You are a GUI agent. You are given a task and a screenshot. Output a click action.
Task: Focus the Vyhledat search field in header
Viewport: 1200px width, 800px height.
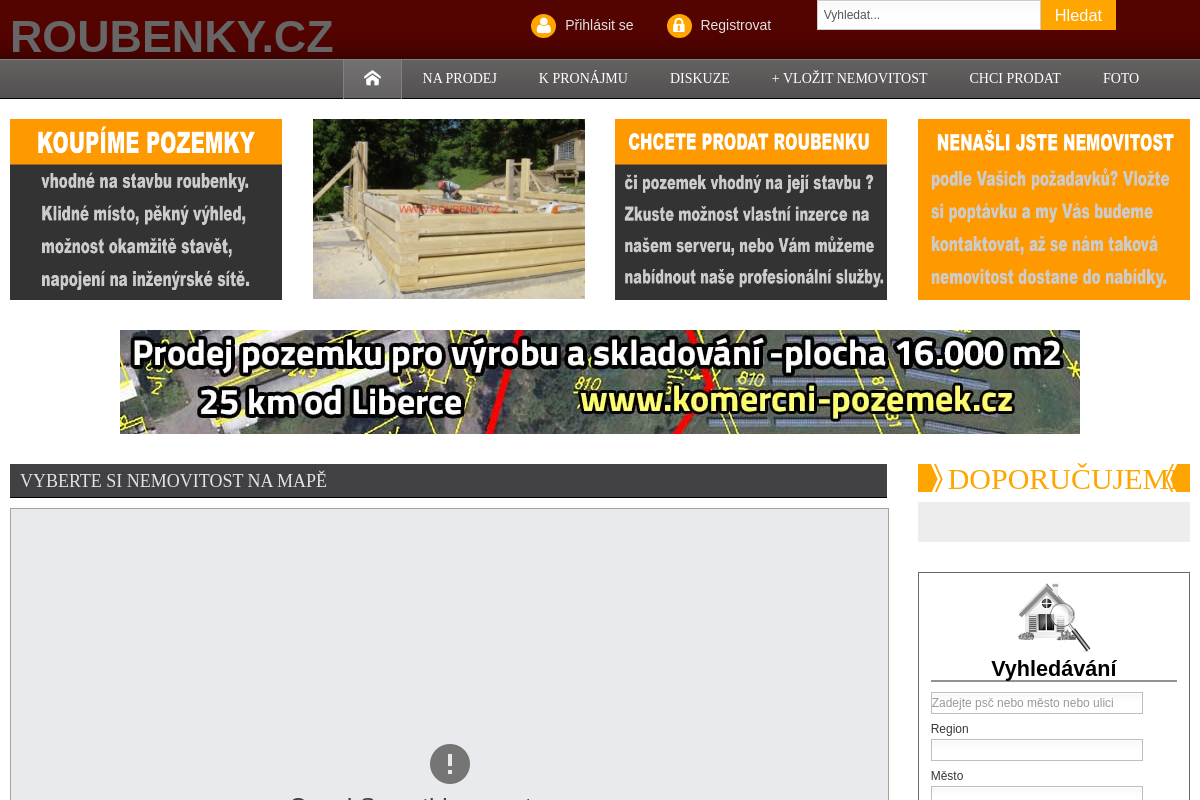929,15
